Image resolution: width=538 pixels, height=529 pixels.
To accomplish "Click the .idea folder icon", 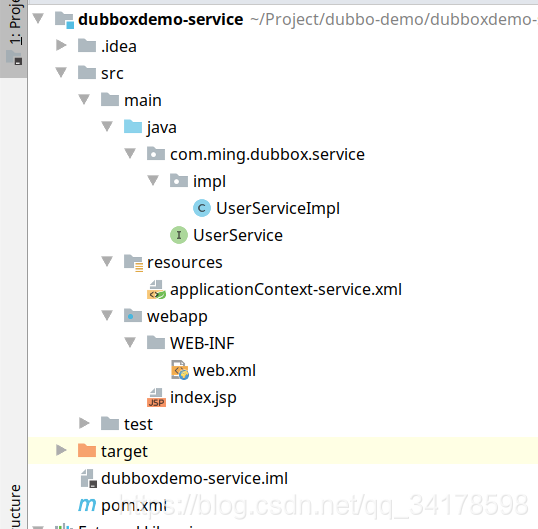I will [87, 45].
